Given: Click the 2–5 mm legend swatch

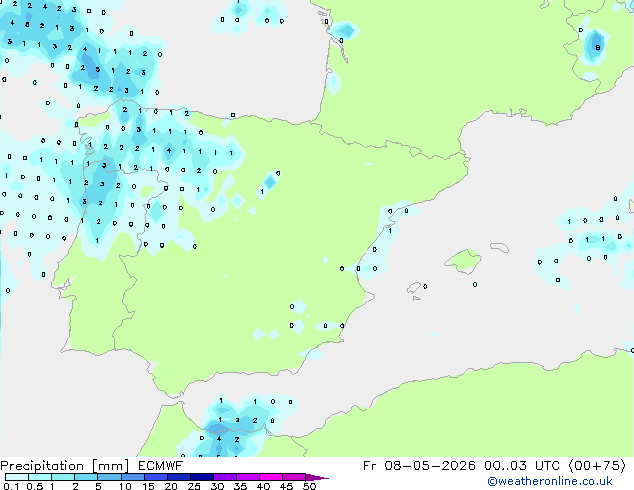Looking at the screenshot, I should point(86,477).
